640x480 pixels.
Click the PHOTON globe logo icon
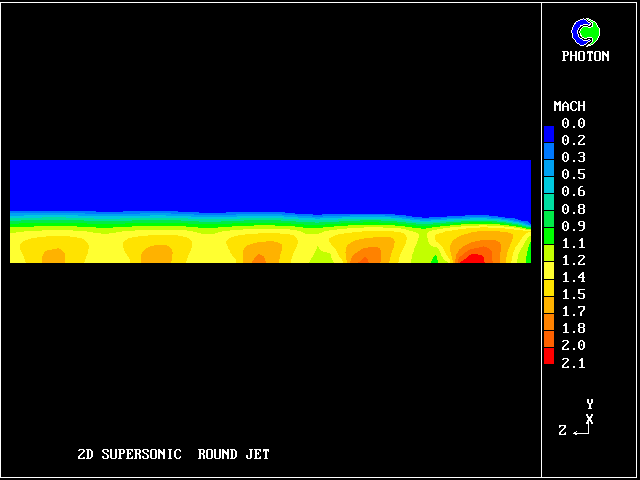tap(585, 33)
